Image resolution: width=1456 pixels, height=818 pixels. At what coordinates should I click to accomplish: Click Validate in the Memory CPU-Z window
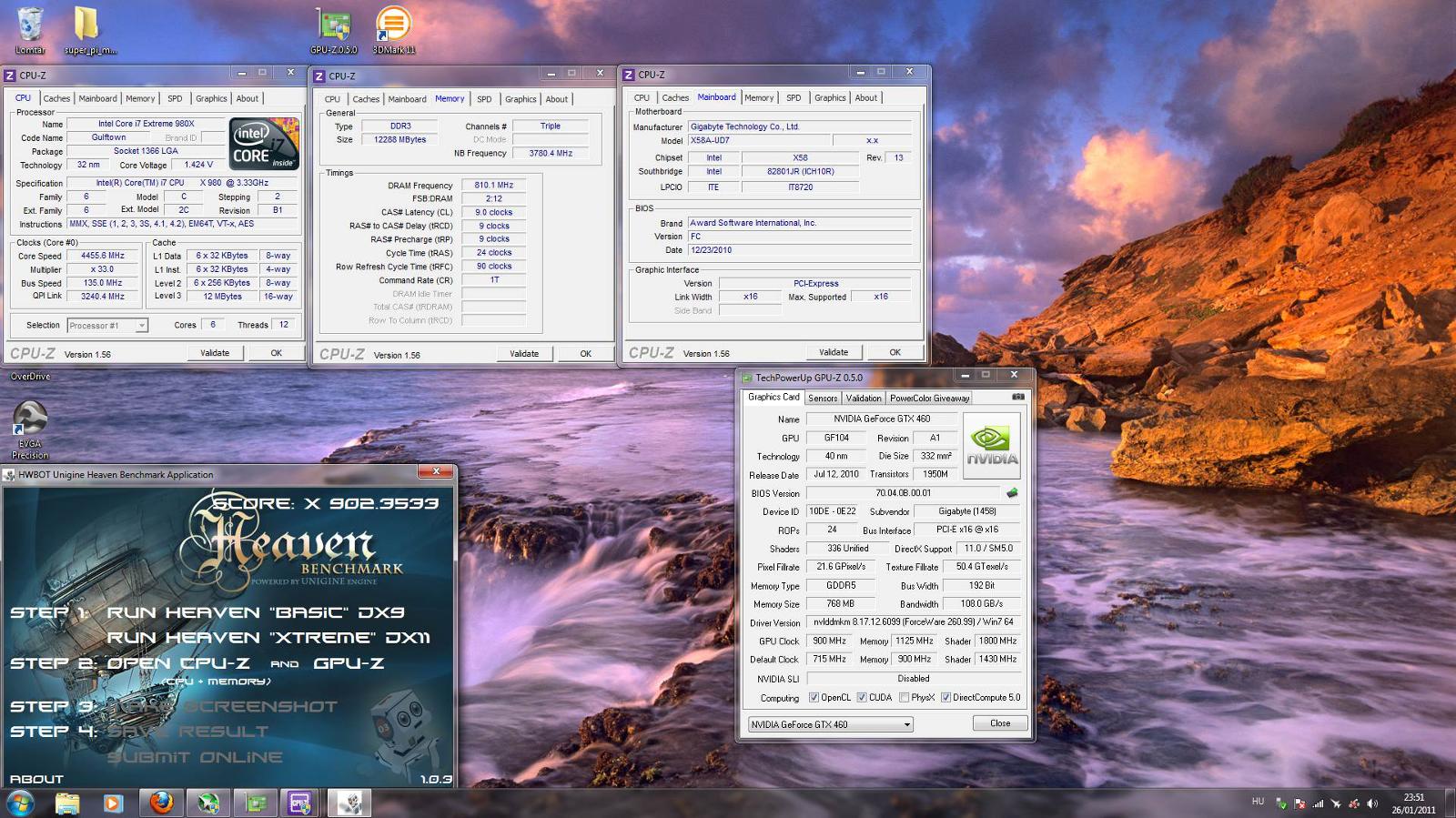click(524, 354)
